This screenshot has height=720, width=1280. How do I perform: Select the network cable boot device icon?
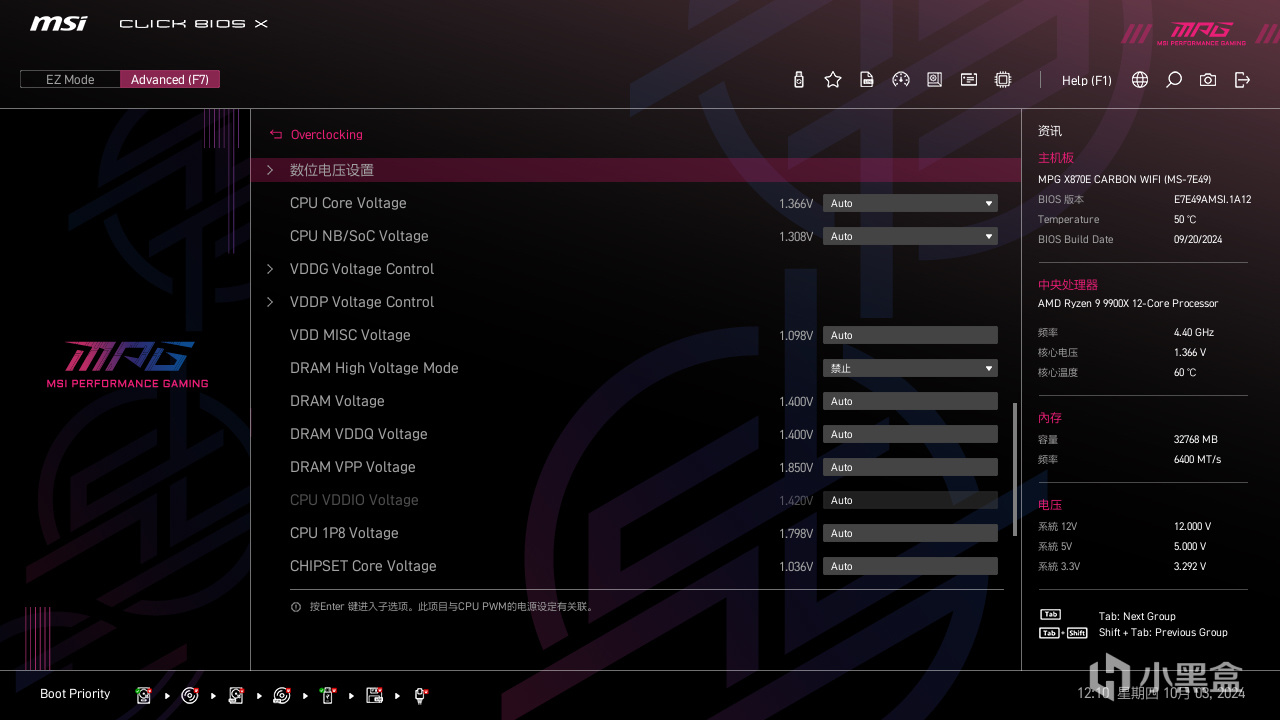420,695
